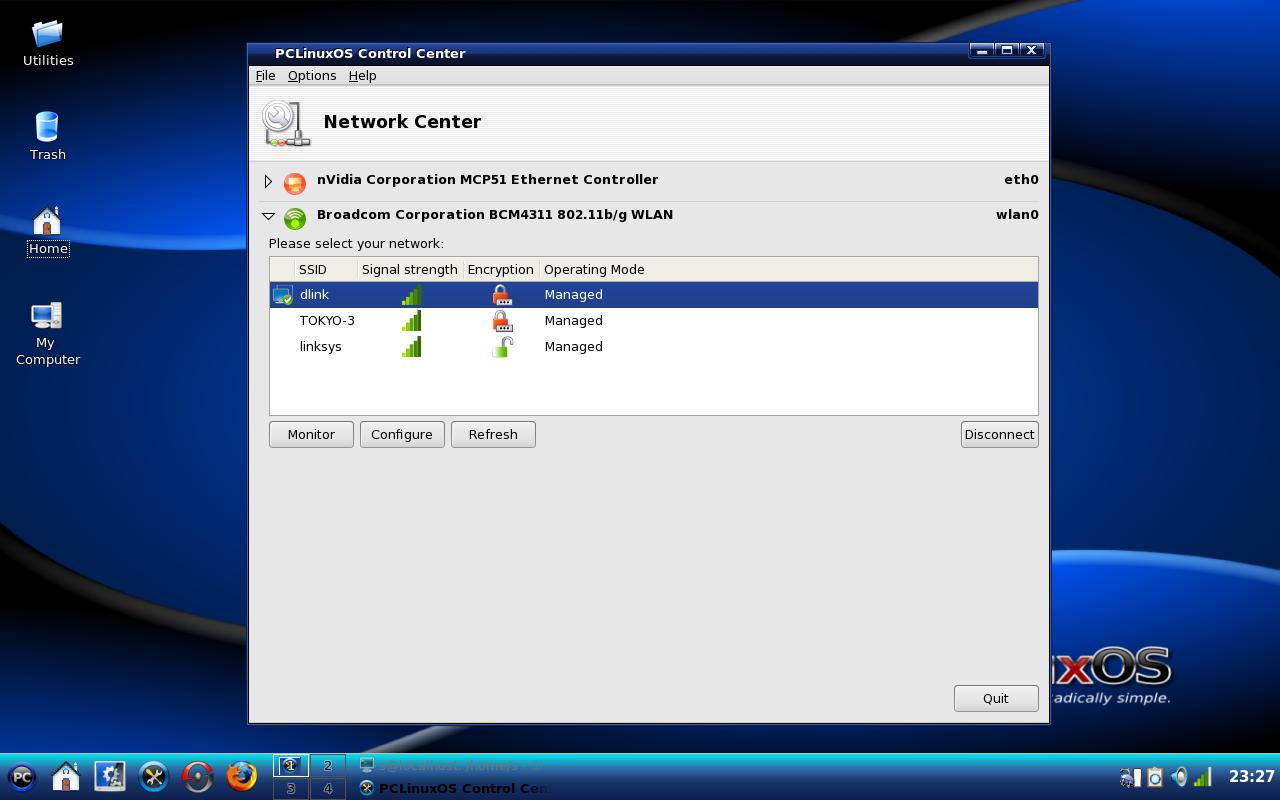The height and width of the screenshot is (800, 1280).
Task: Select the linksys network name
Action: click(x=320, y=347)
